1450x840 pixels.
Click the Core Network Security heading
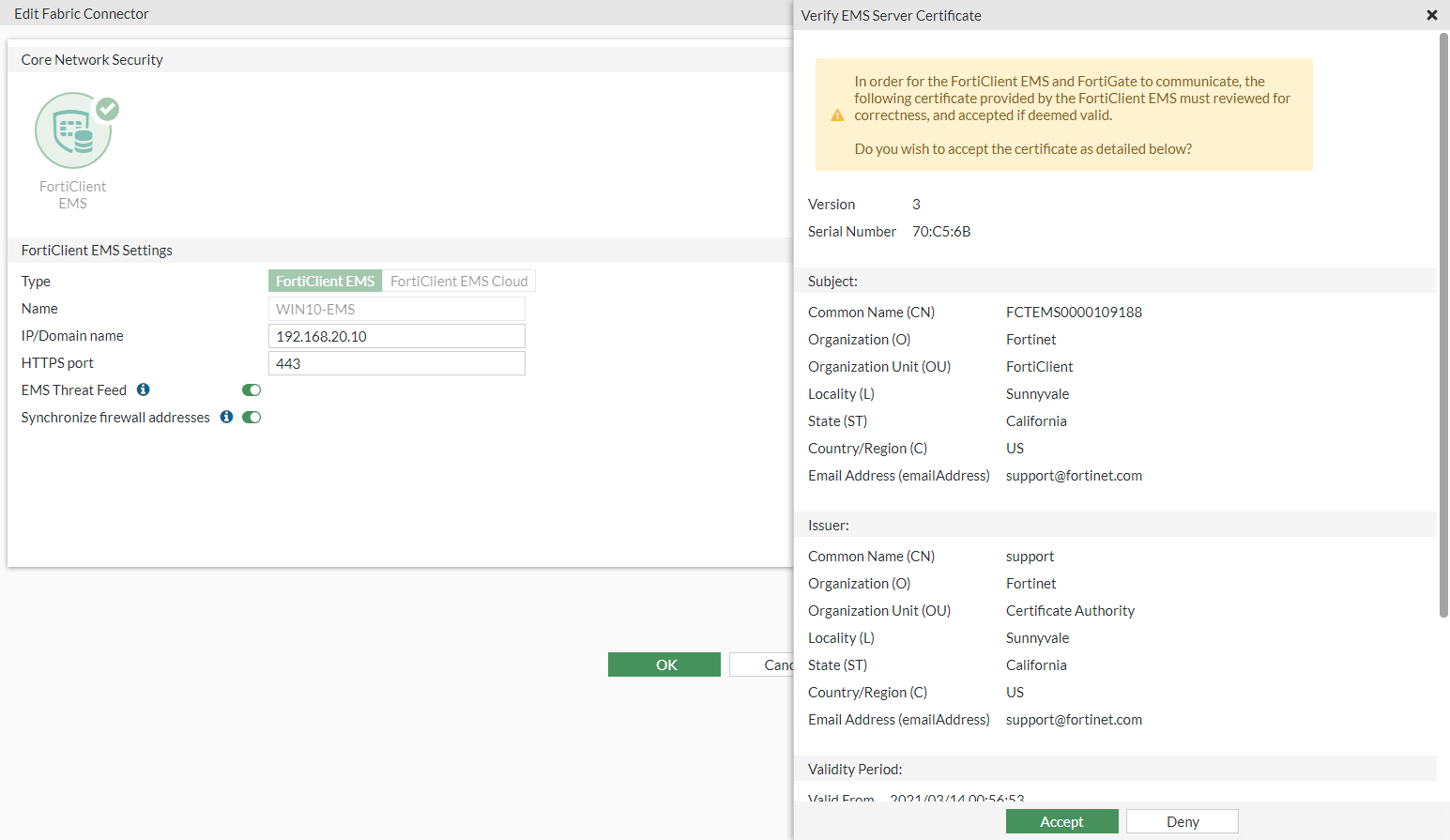tap(92, 60)
